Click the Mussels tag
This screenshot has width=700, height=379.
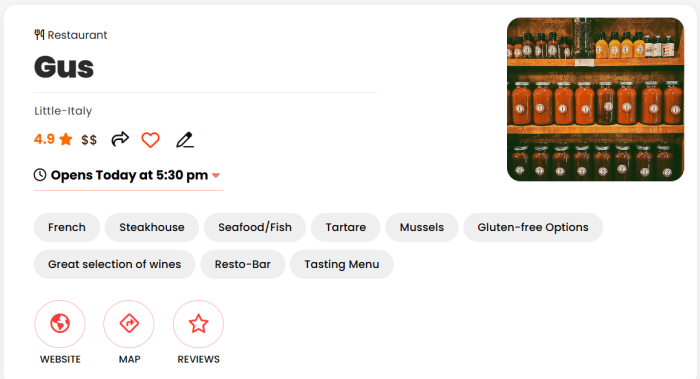click(x=422, y=227)
